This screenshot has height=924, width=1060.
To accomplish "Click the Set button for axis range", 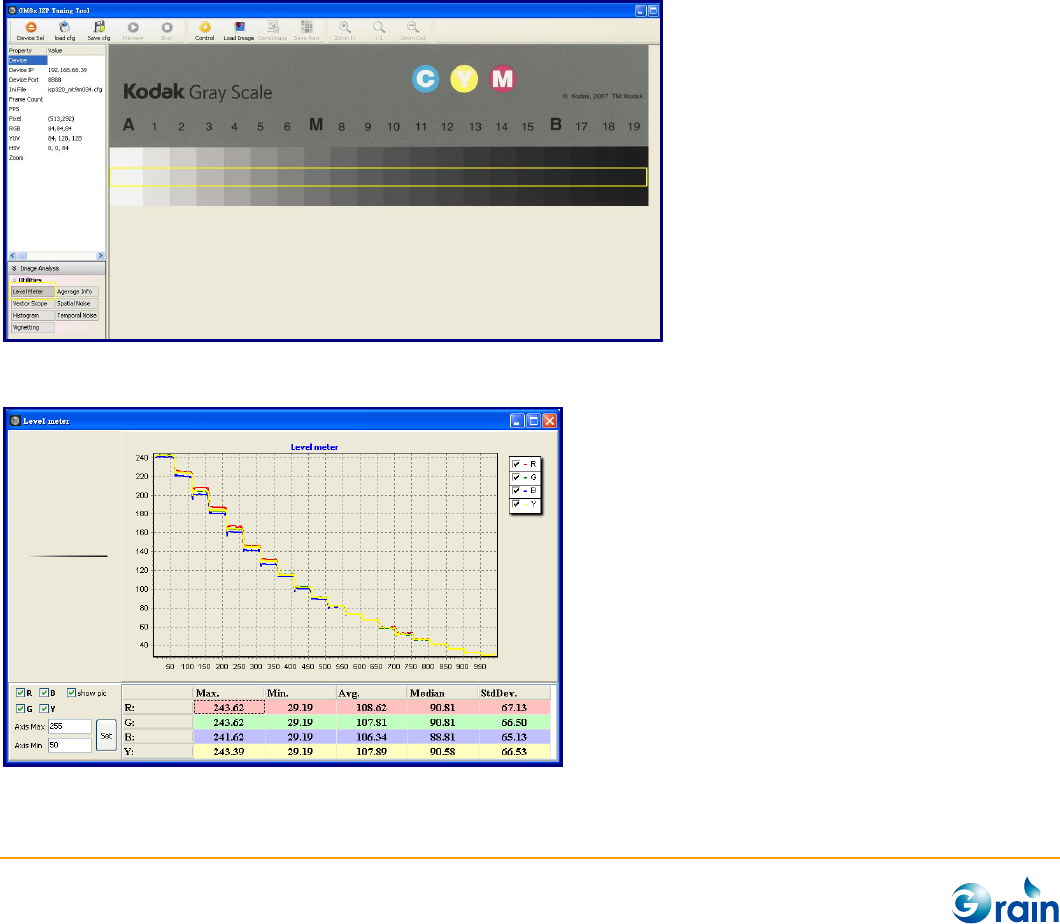I will (x=106, y=735).
